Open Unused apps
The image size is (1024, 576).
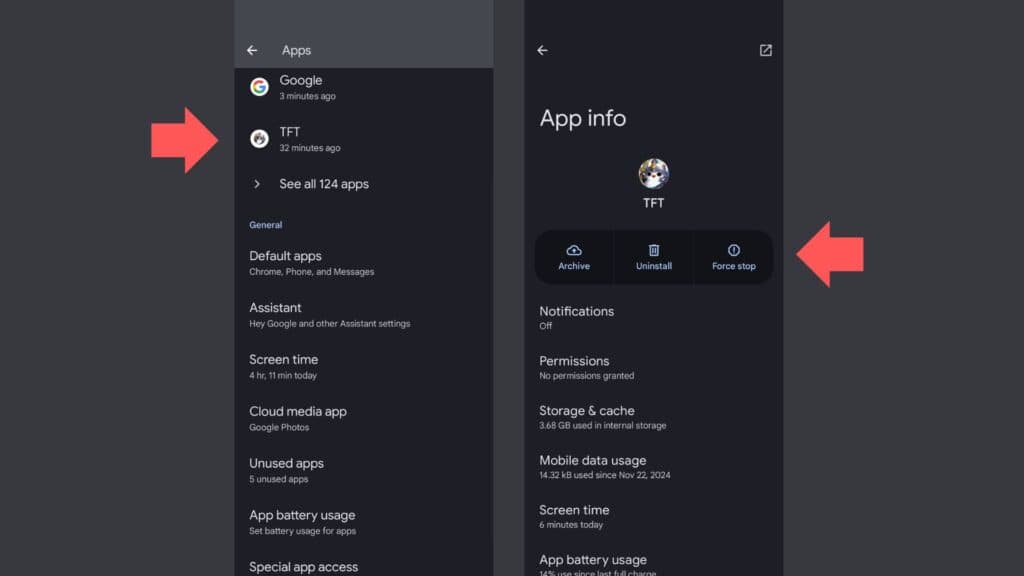click(x=286, y=470)
